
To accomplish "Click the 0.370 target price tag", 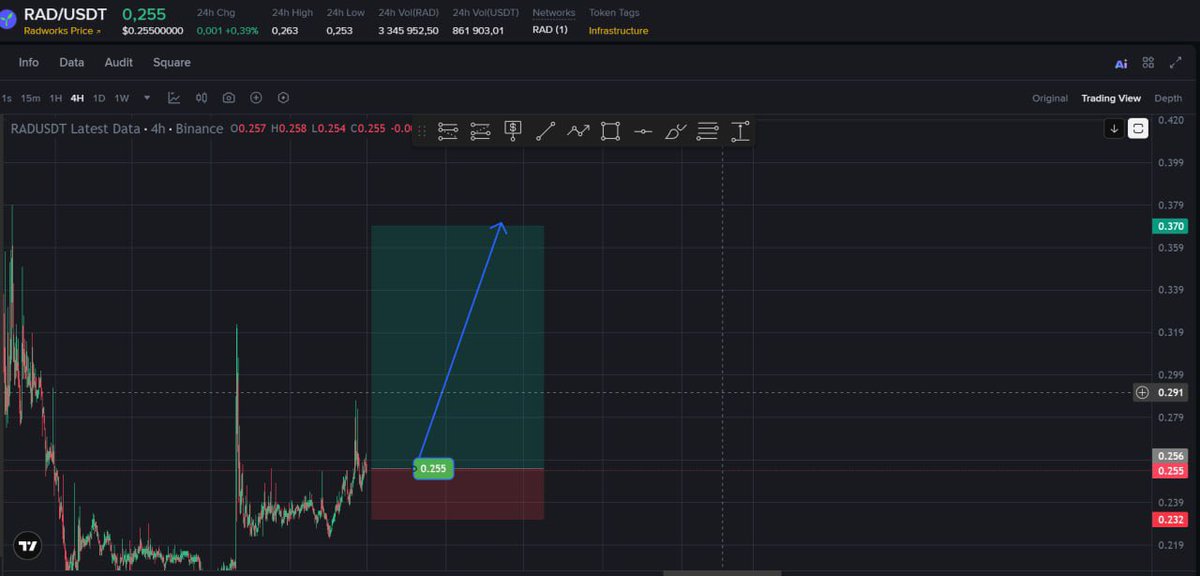I will coord(1171,226).
